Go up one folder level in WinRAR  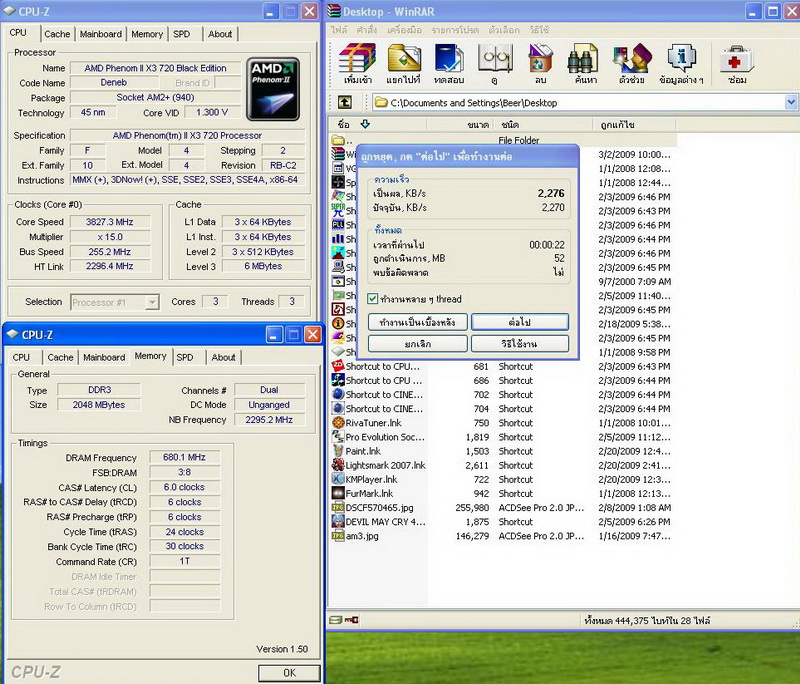pyautogui.click(x=345, y=103)
